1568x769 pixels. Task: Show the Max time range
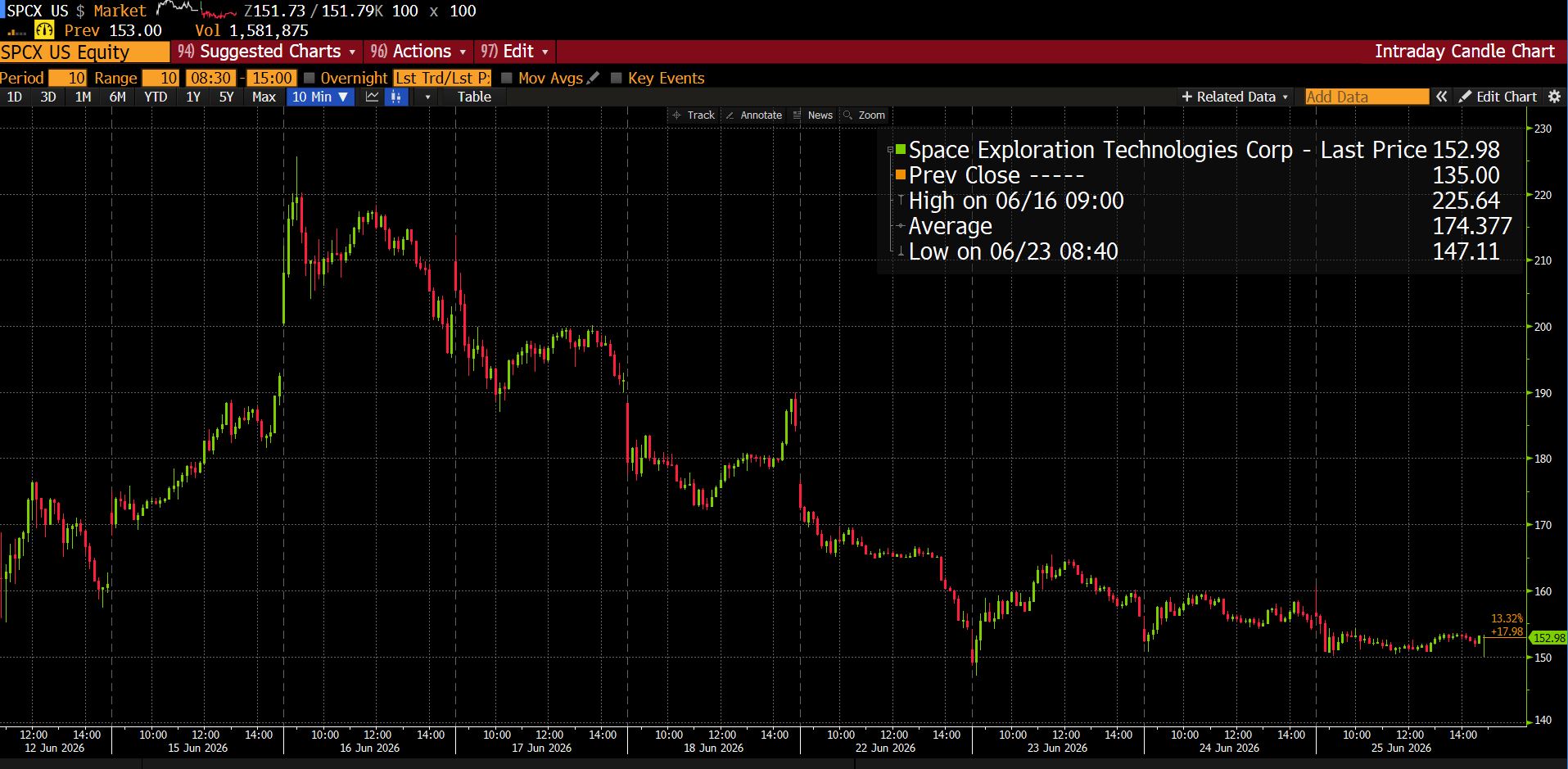264,97
